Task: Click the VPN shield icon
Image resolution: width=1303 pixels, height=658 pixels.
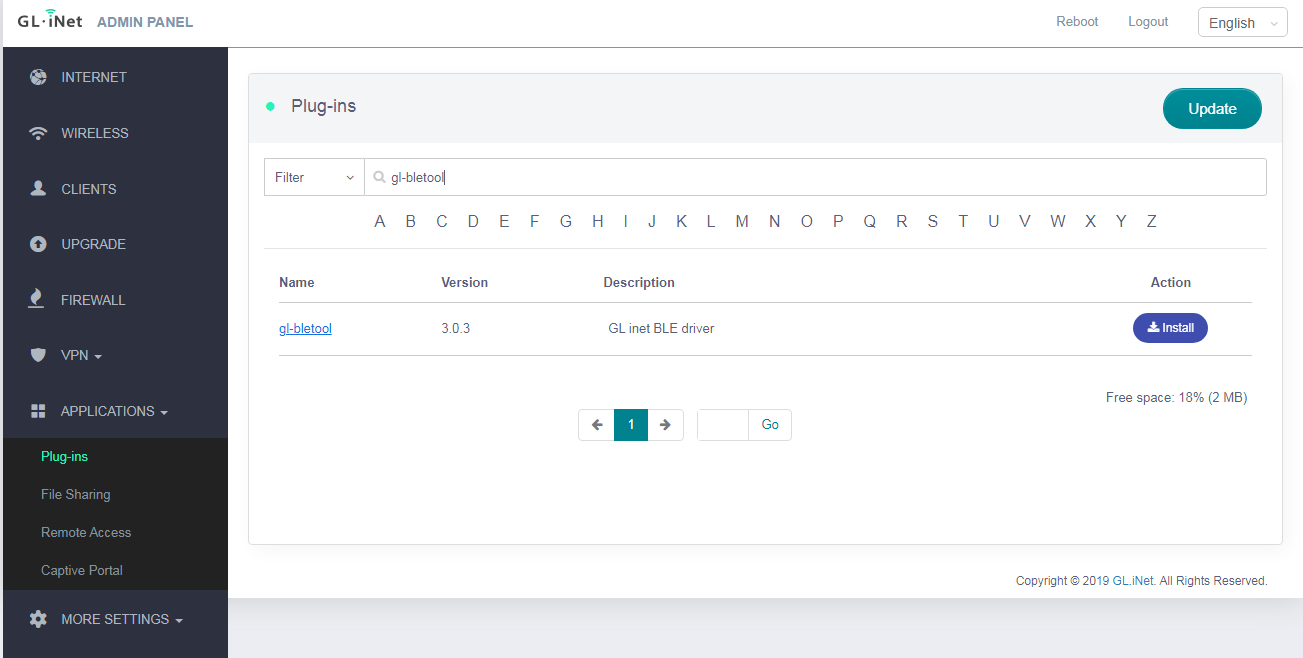Action: 38,355
